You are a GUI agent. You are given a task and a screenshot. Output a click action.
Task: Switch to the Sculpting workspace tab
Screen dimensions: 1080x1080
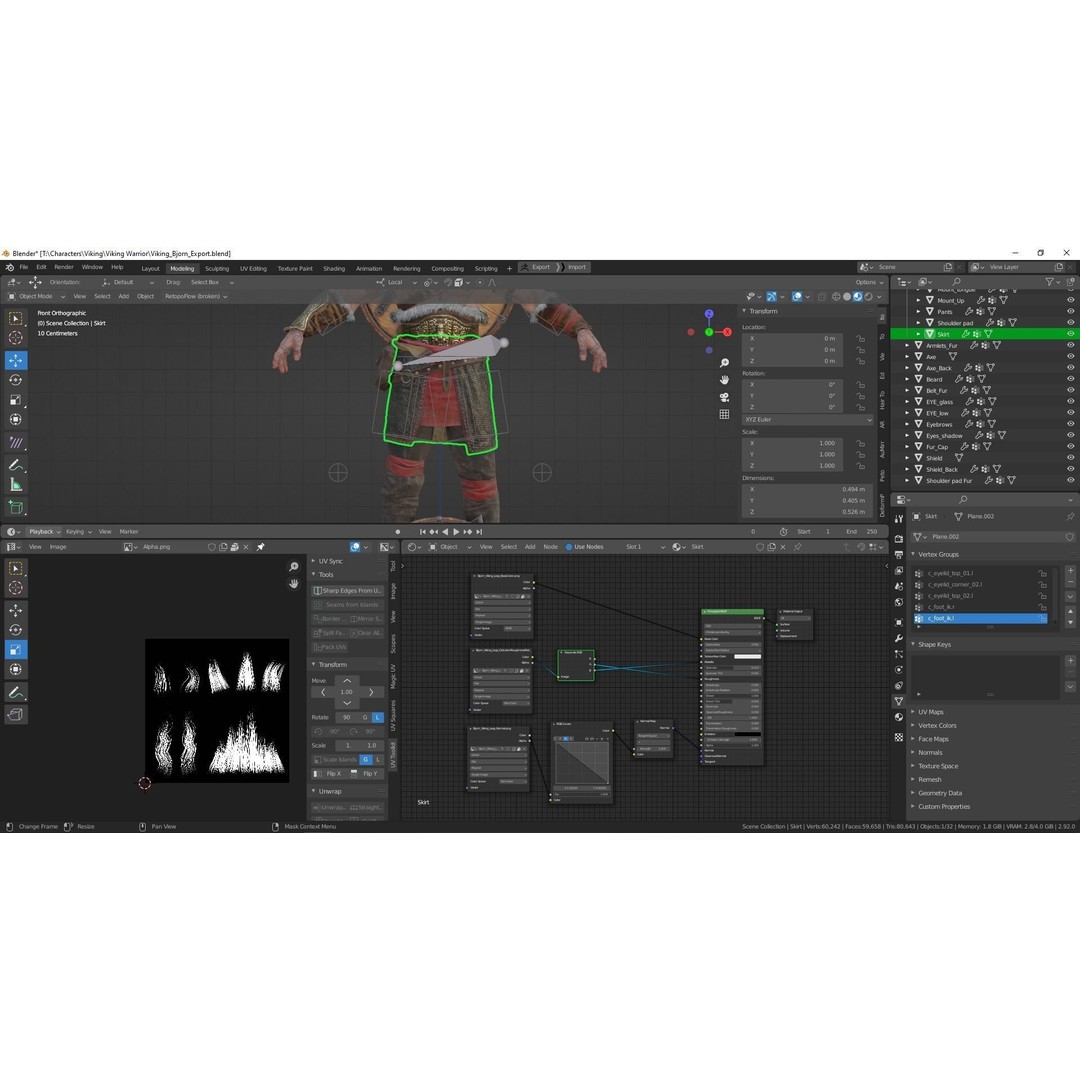[x=217, y=269]
